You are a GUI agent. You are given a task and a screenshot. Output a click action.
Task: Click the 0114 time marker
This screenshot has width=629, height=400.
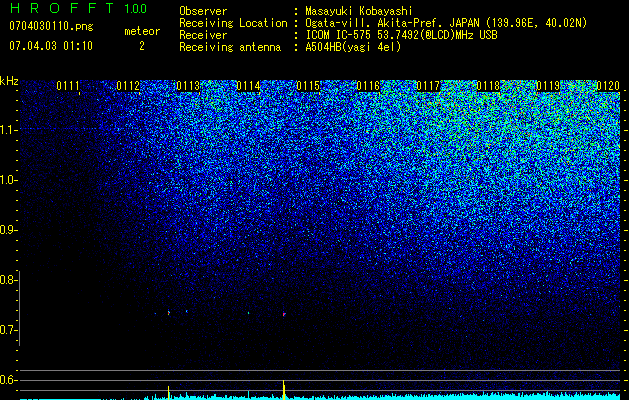pyautogui.click(x=248, y=86)
